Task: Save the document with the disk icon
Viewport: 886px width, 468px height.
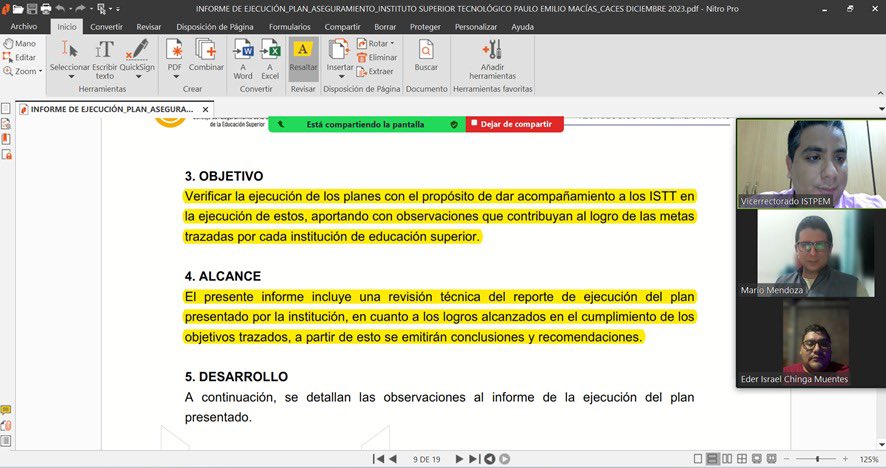Action: coord(32,8)
